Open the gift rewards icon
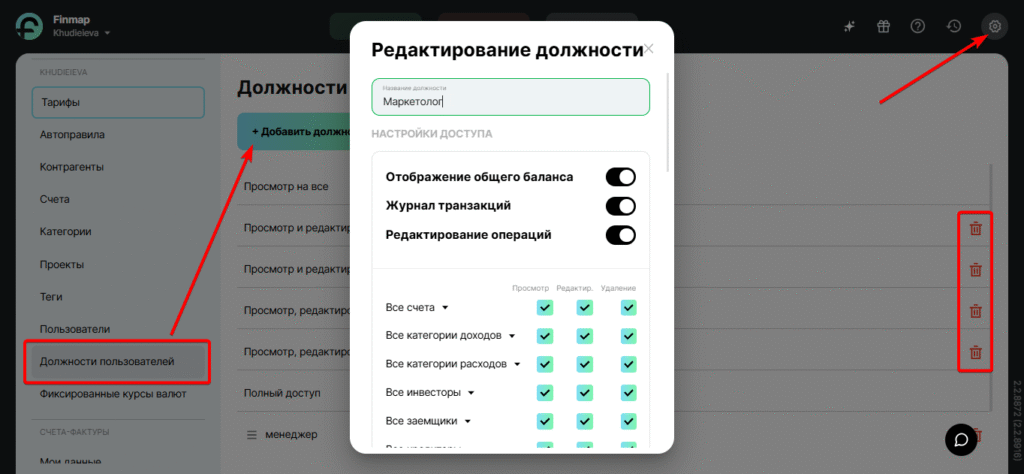The width and height of the screenshot is (1024, 474). pos(883,27)
